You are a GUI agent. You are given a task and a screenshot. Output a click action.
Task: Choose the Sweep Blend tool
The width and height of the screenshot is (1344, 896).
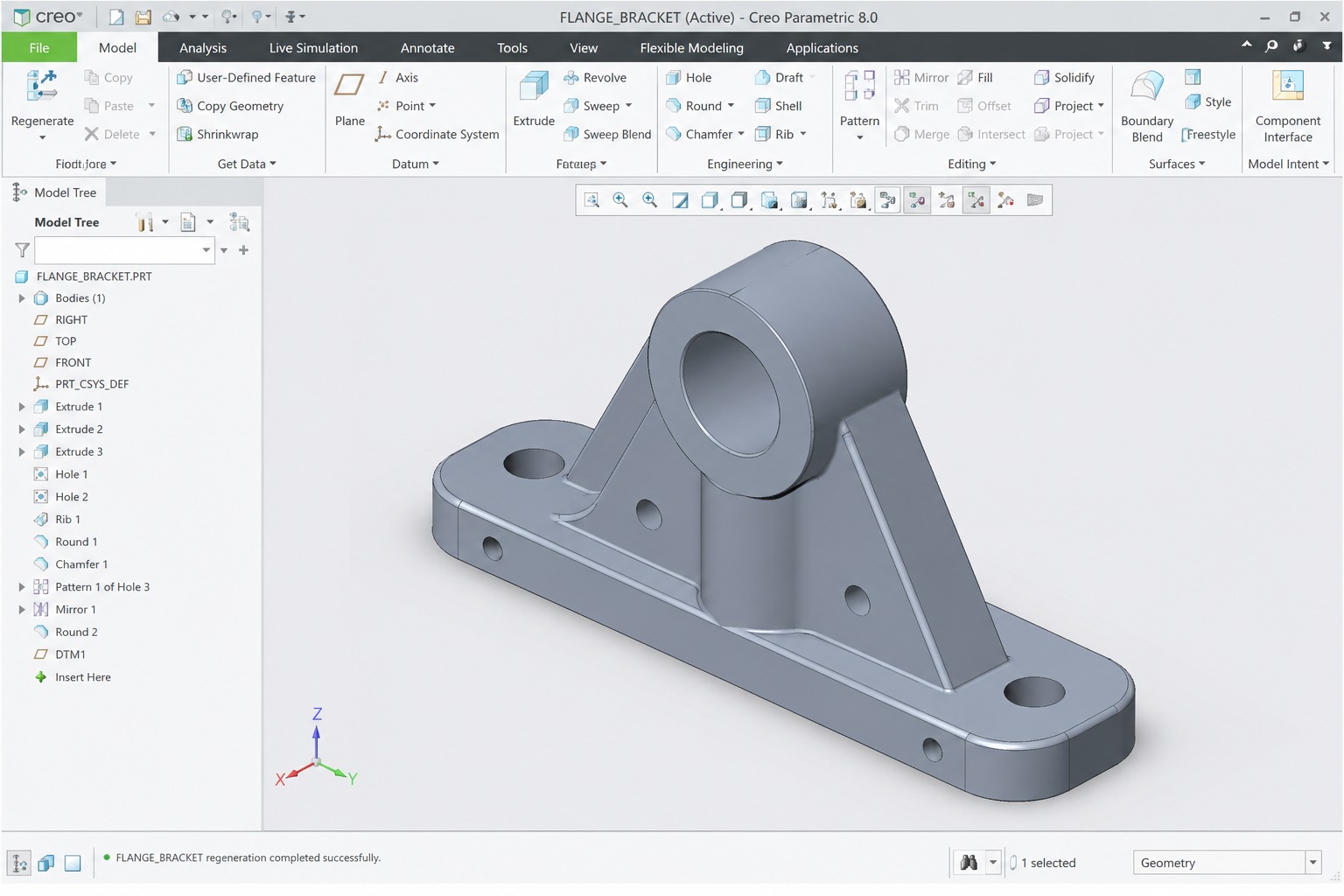click(x=607, y=134)
